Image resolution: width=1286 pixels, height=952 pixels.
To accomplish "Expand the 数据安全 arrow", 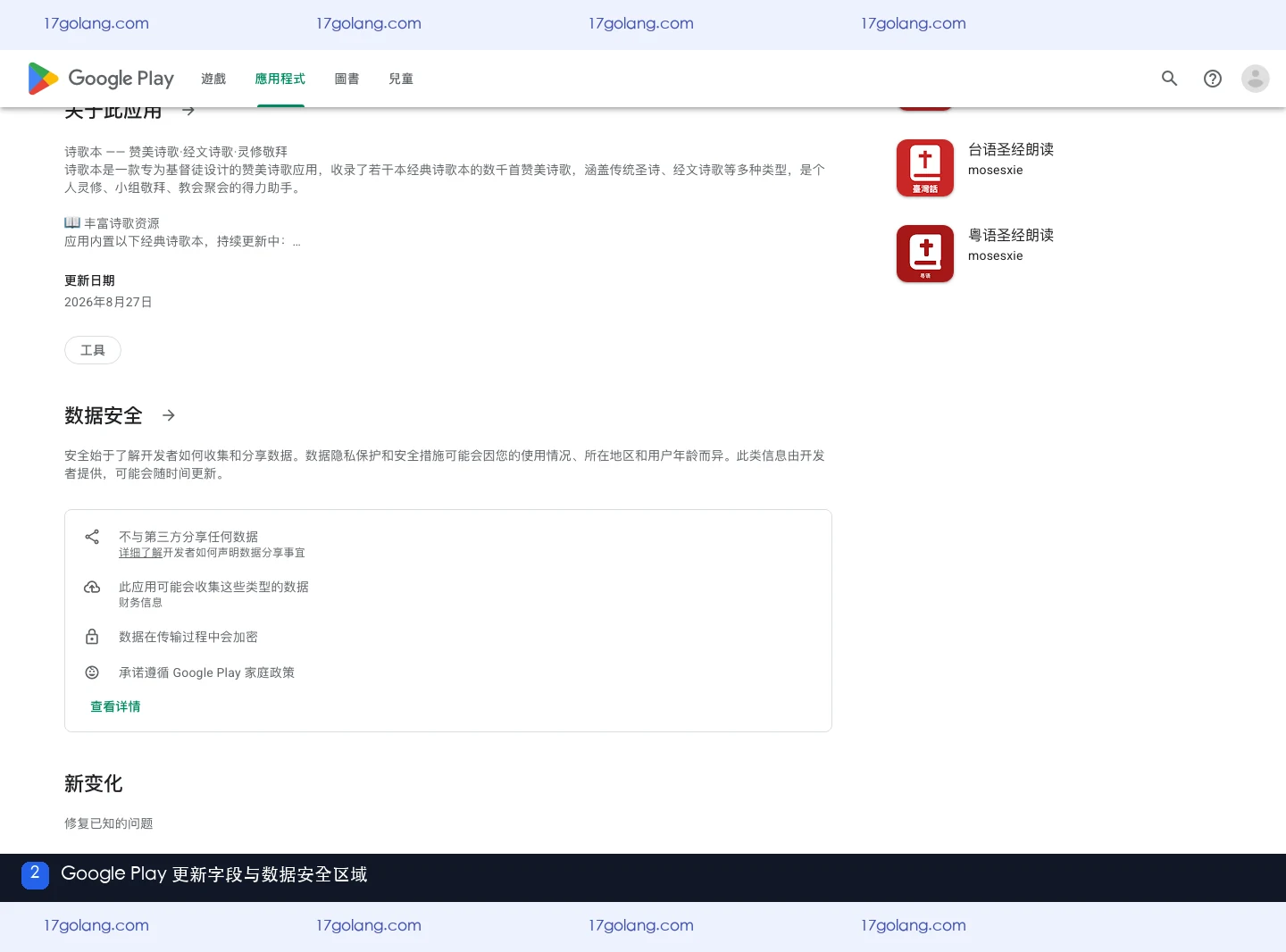I will (x=169, y=415).
